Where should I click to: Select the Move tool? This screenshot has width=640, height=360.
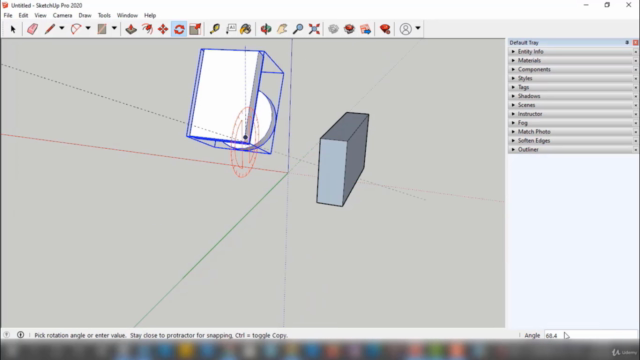click(x=163, y=29)
